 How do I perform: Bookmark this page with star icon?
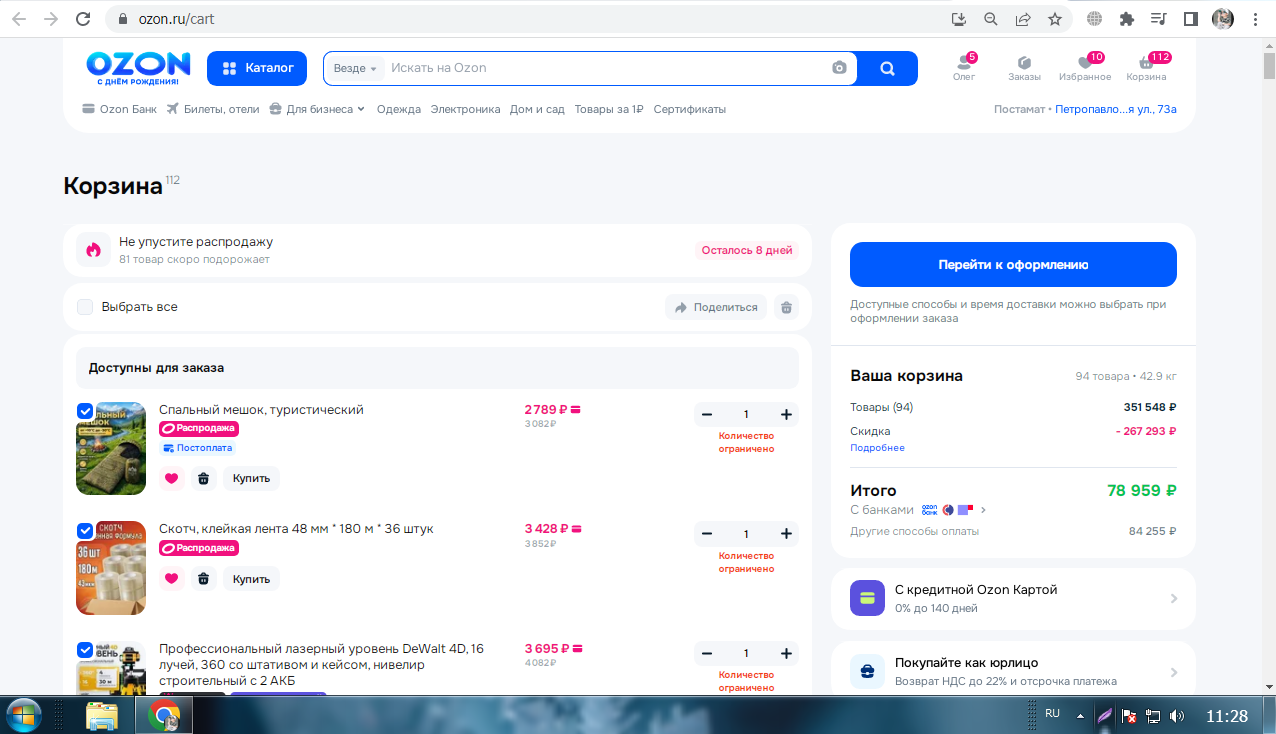[x=1054, y=18]
